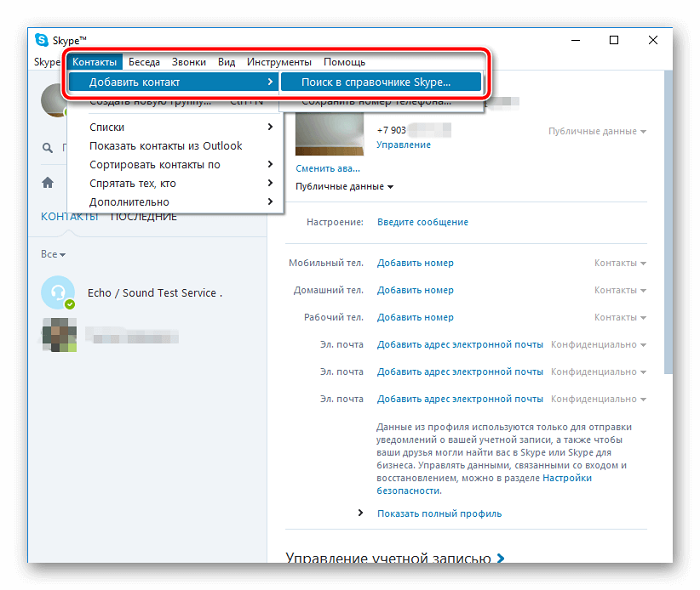This screenshot has width=700, height=590.
Task: Open the Контакты menu
Action: [x=95, y=62]
